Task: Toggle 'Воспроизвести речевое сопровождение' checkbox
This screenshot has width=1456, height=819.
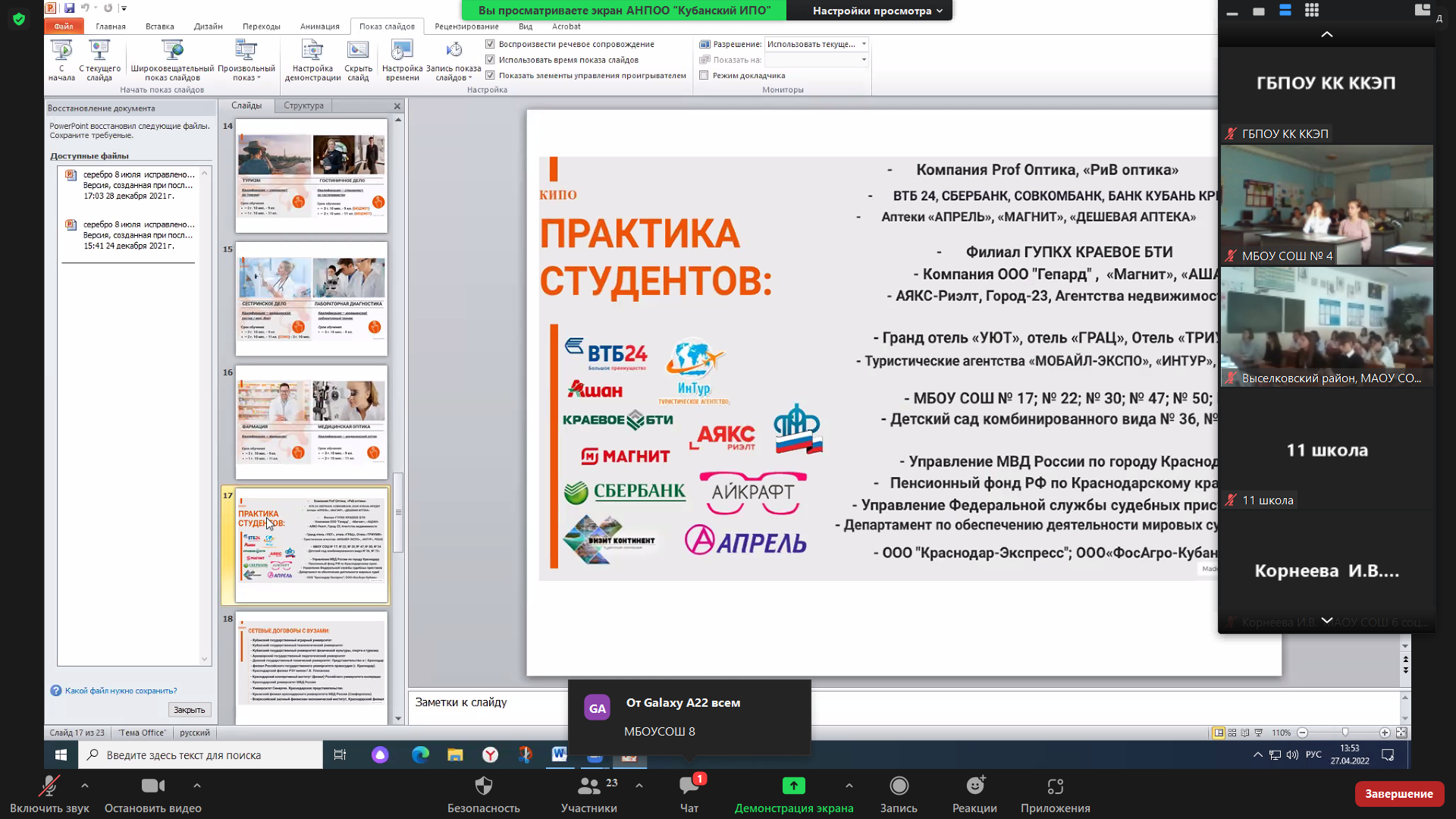Action: (x=490, y=44)
